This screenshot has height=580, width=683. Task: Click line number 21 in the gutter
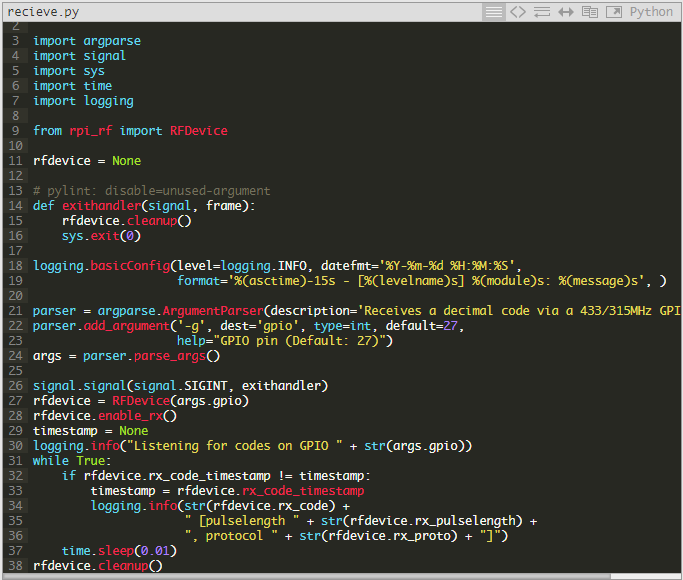click(x=15, y=311)
